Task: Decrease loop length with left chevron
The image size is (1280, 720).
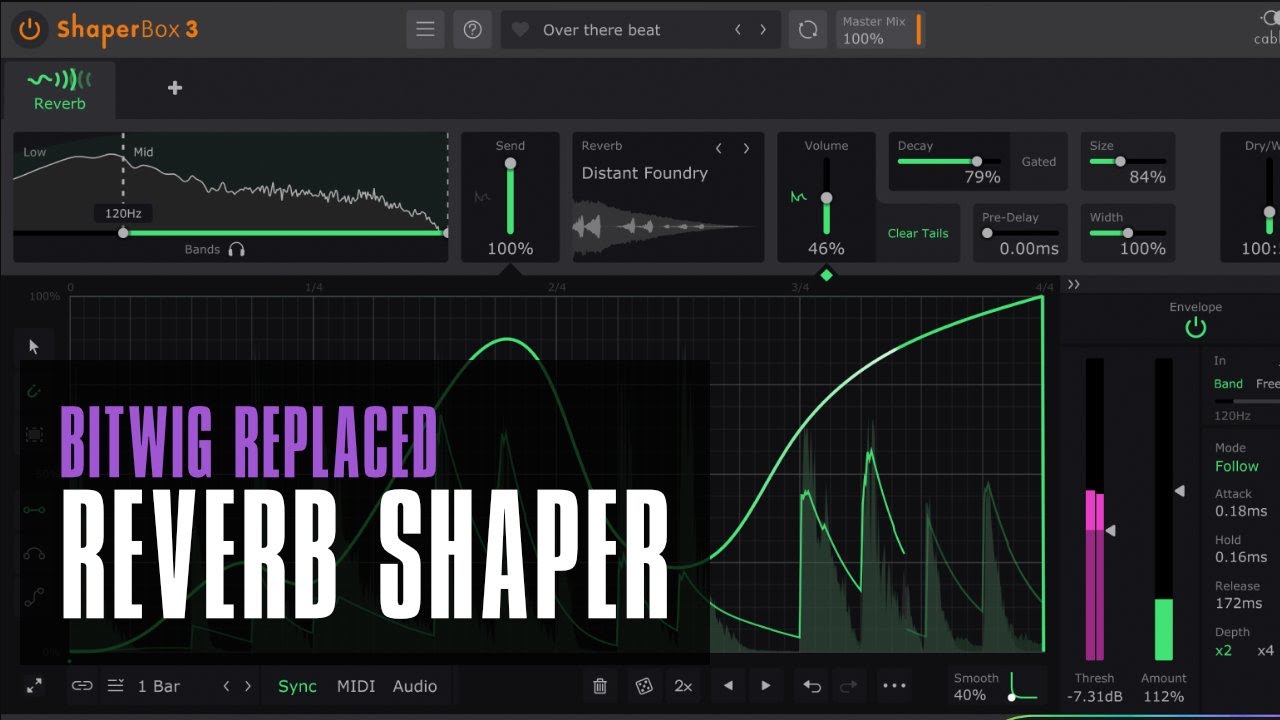Action: (x=226, y=686)
